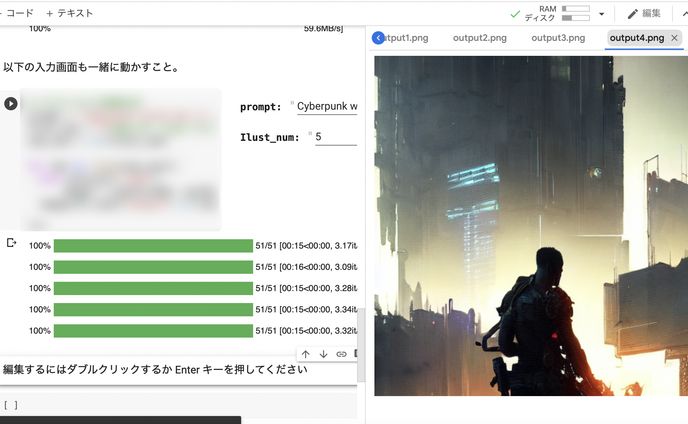
Task: Click the cyberpunk preview image
Action: coord(531,226)
